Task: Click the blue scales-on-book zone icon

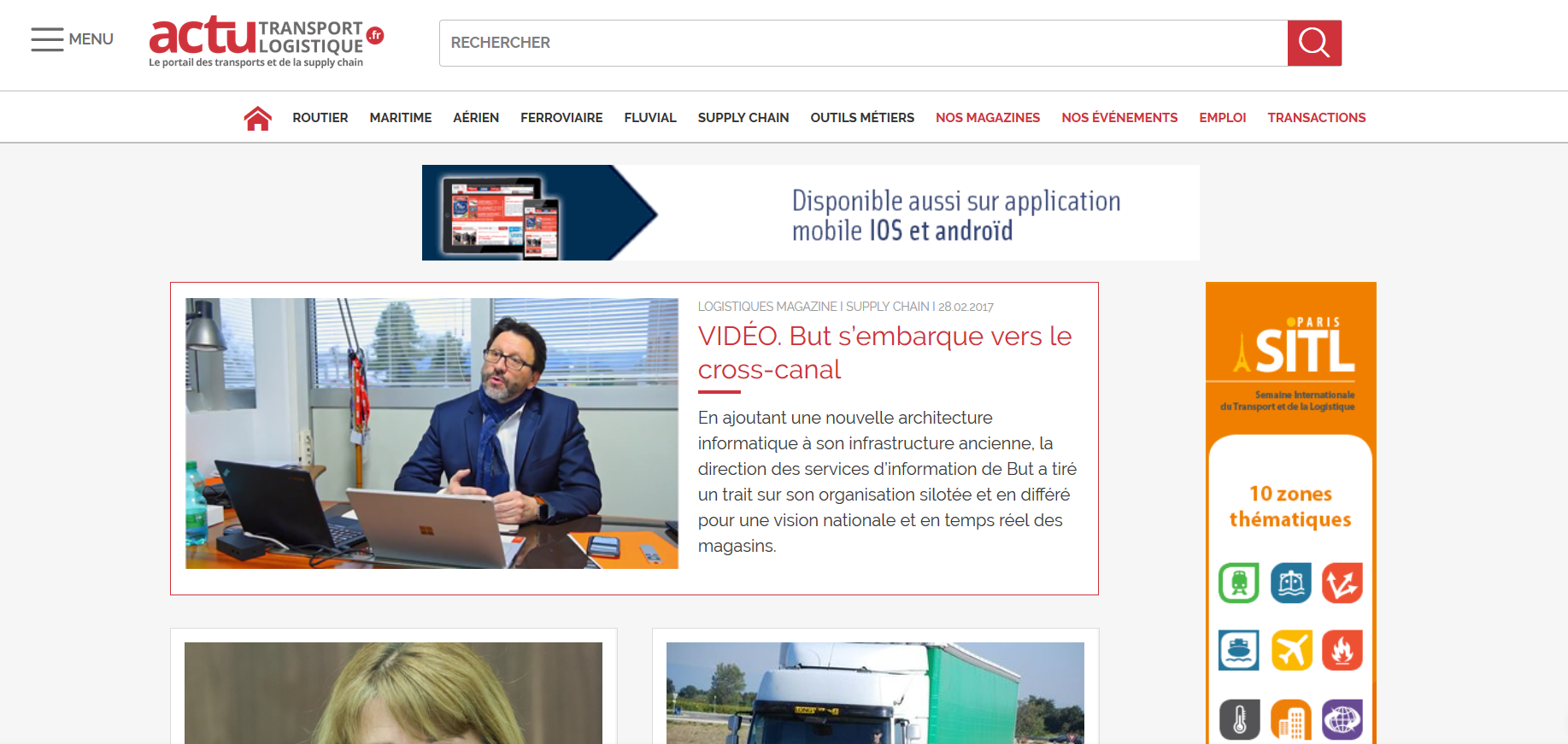Action: (1291, 583)
